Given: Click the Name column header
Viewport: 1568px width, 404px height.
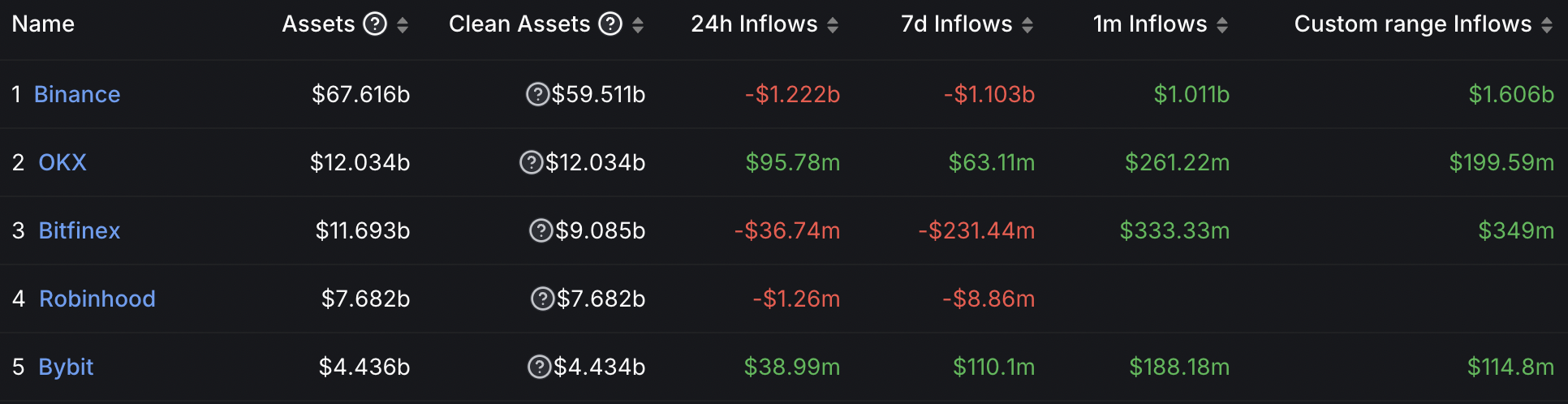Looking at the screenshot, I should (43, 24).
